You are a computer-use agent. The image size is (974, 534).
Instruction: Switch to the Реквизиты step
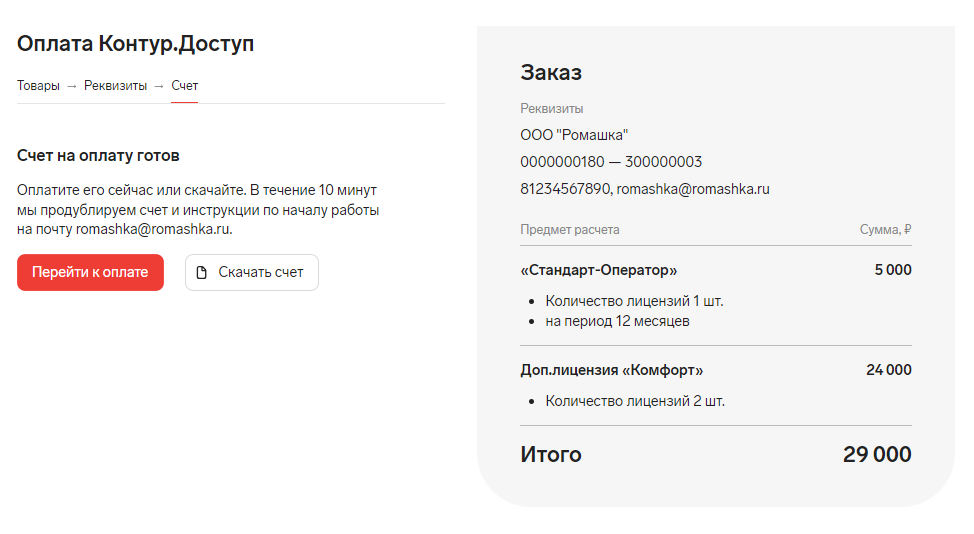pyautogui.click(x=116, y=86)
